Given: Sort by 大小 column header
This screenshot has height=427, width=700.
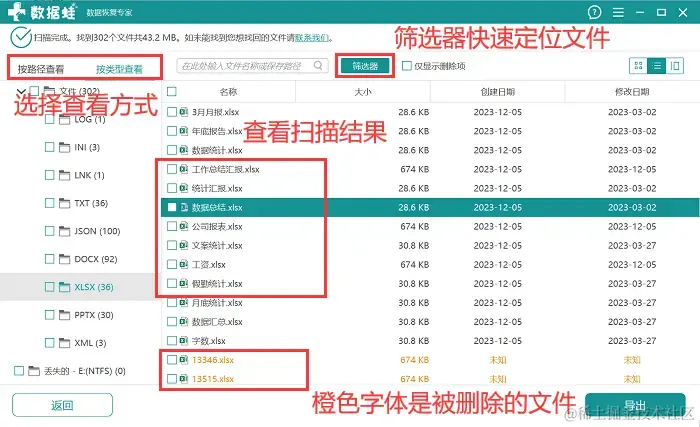Looking at the screenshot, I should 362,92.
